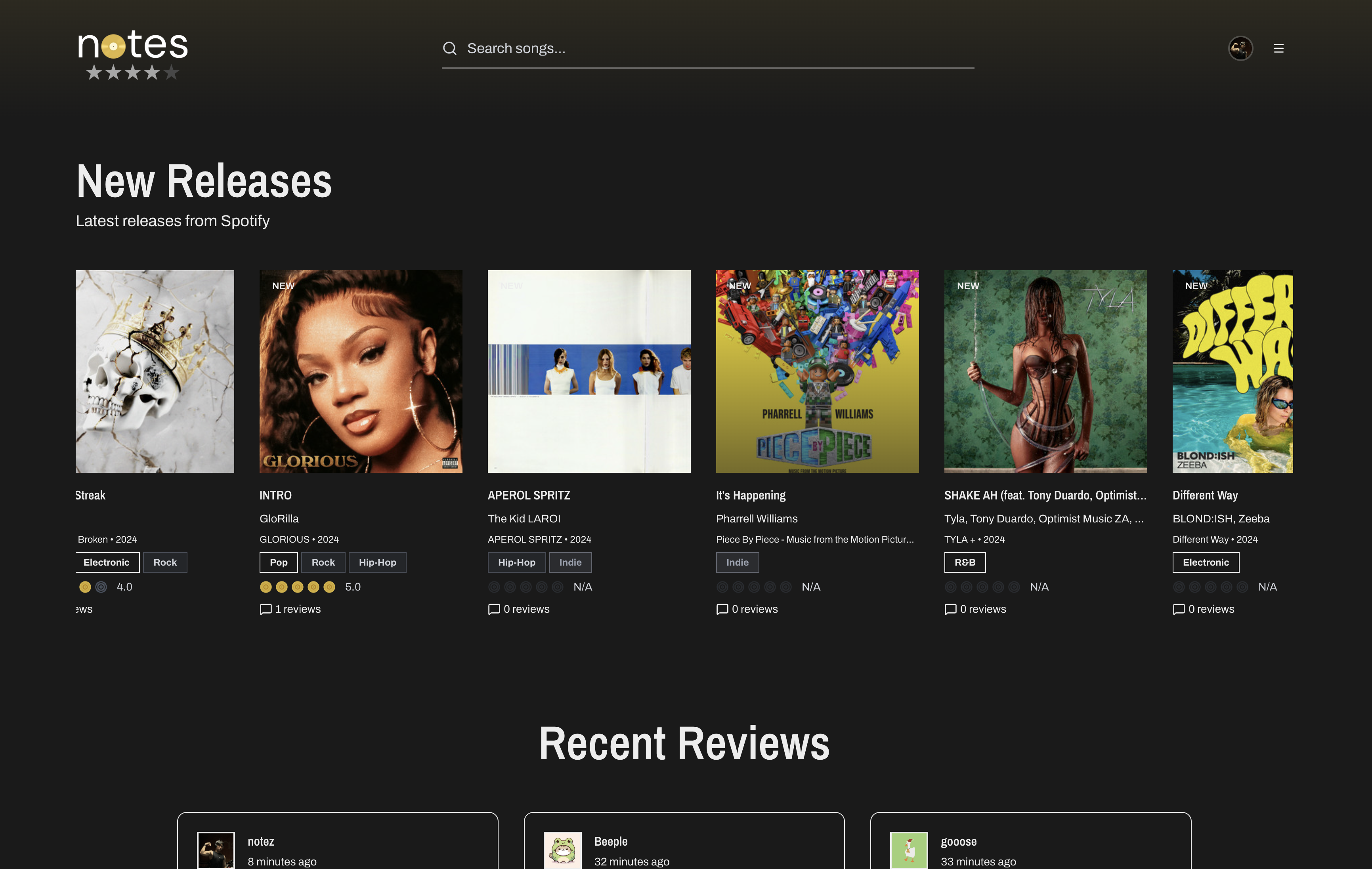Click the Electronic tag under Different Way
The width and height of the screenshot is (1372, 869).
point(1206,562)
